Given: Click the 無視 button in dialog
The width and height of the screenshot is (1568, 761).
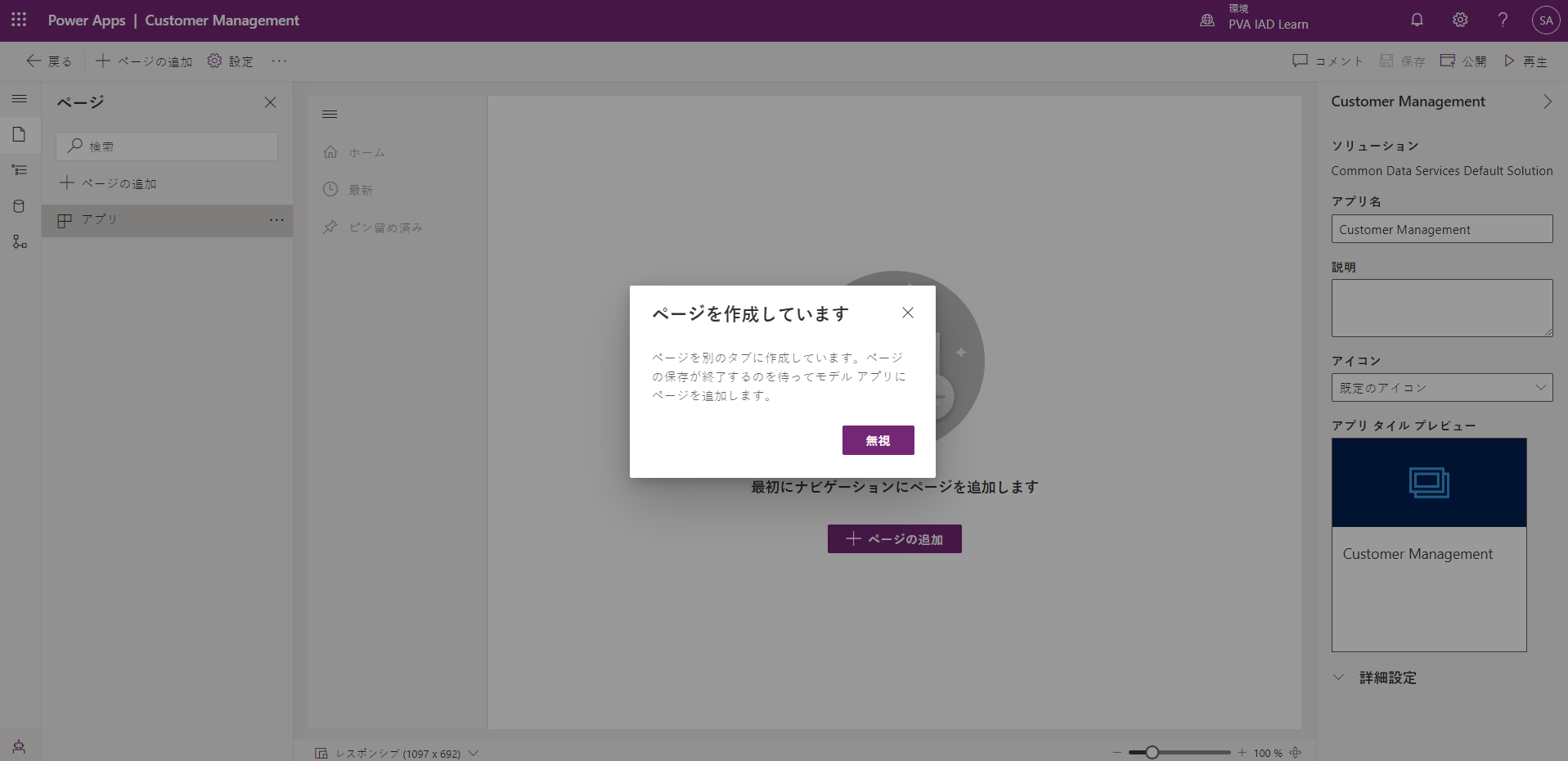Looking at the screenshot, I should point(878,440).
